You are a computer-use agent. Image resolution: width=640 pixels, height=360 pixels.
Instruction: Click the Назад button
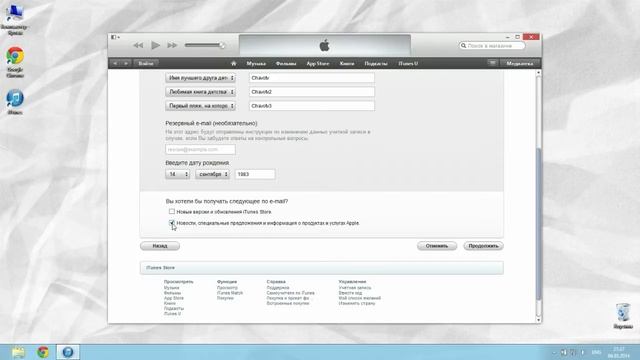[x=160, y=246]
